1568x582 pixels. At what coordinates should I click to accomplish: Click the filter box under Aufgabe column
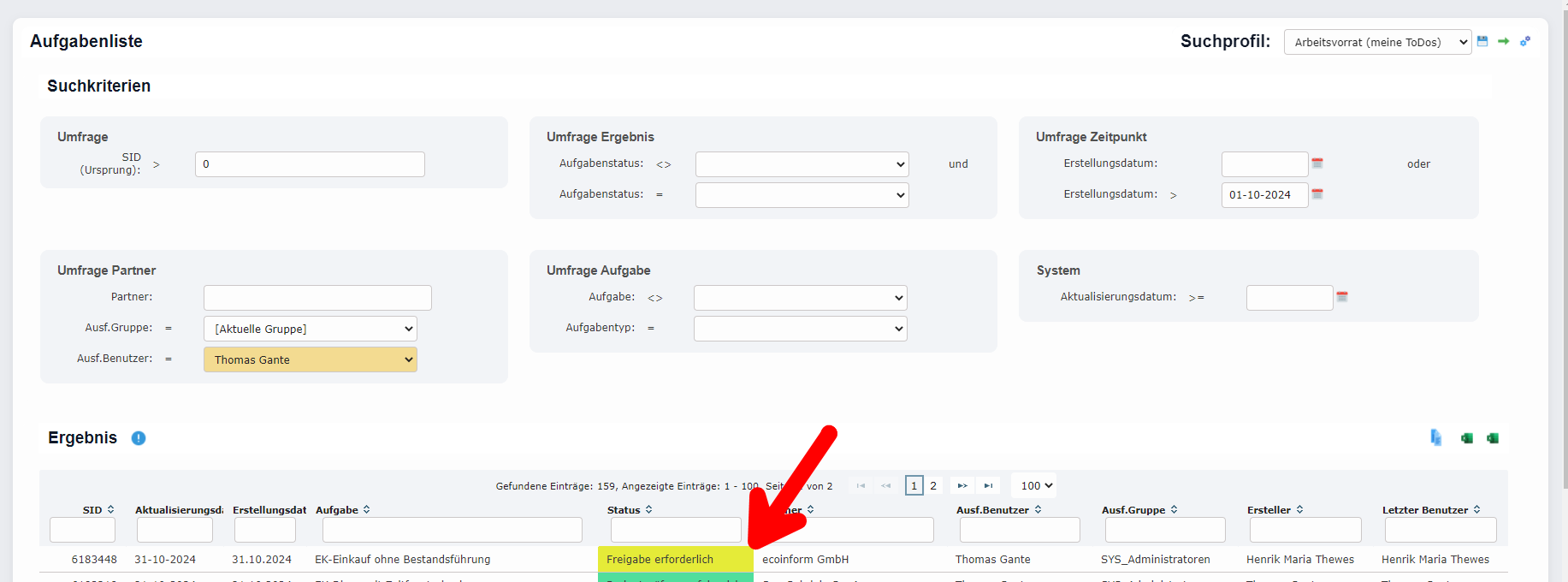[x=452, y=530]
